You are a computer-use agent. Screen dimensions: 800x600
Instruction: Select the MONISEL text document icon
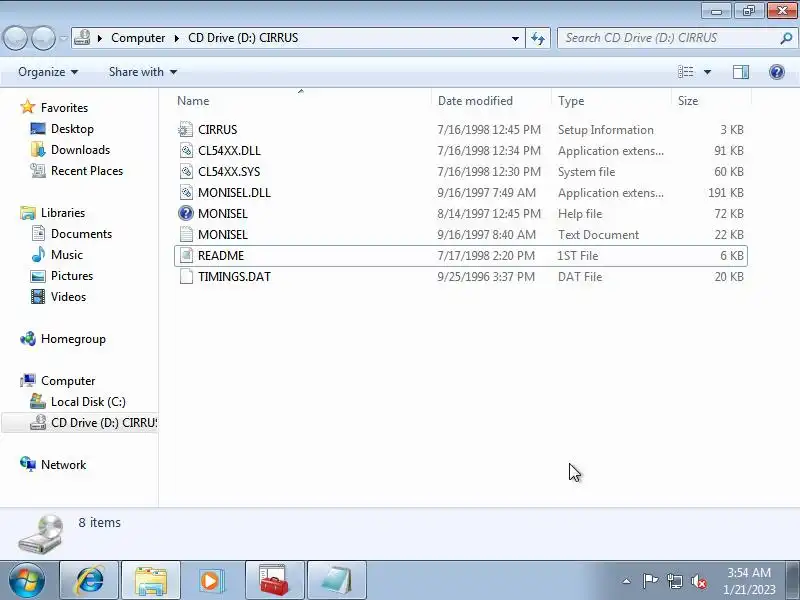(x=186, y=234)
